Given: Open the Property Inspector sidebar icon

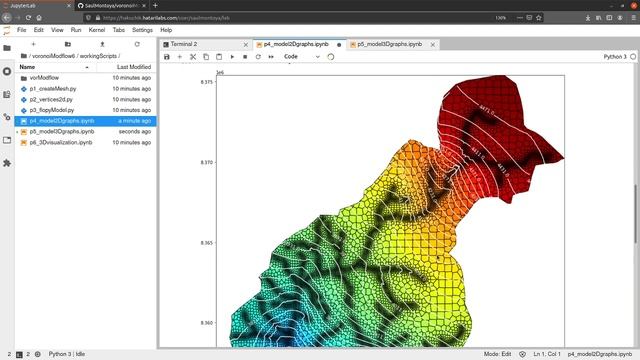Looking at the screenshot, I should click(x=7, y=117).
